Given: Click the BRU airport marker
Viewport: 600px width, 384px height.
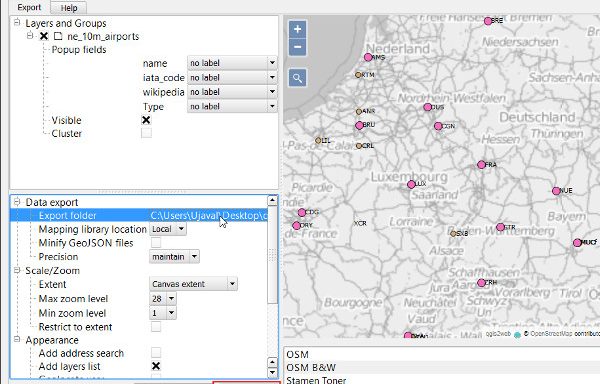Looking at the screenshot, I should 359,125.
